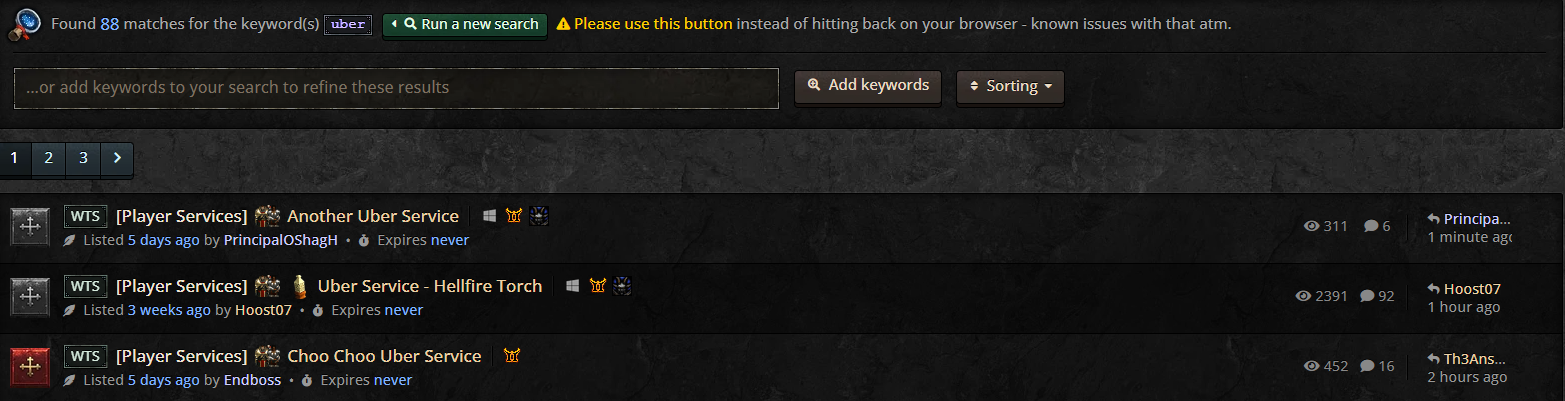Click the Windows platform icon on Another Uber Service
This screenshot has height=401, width=1565.
click(490, 216)
